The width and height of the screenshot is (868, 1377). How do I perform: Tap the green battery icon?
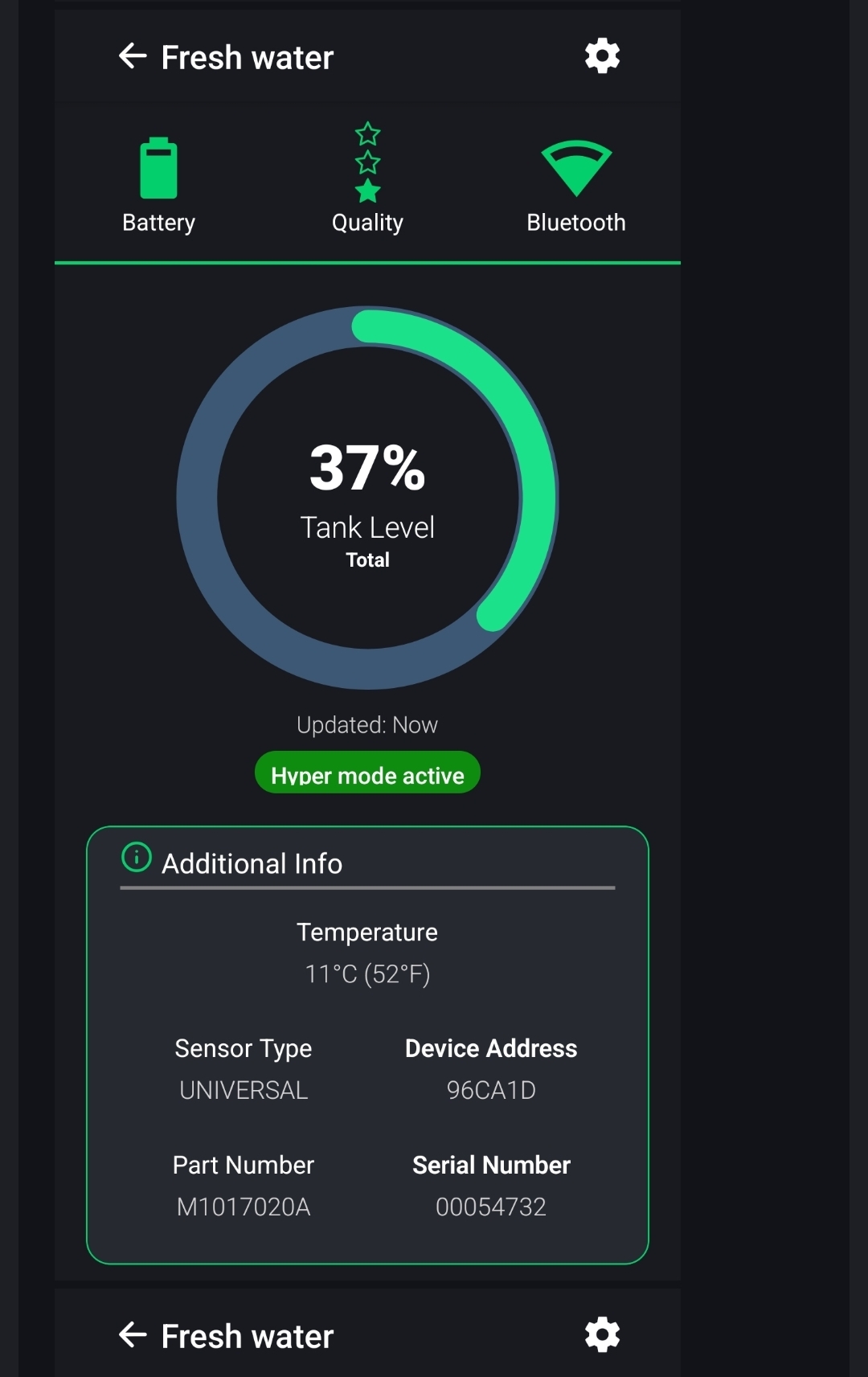tap(158, 168)
